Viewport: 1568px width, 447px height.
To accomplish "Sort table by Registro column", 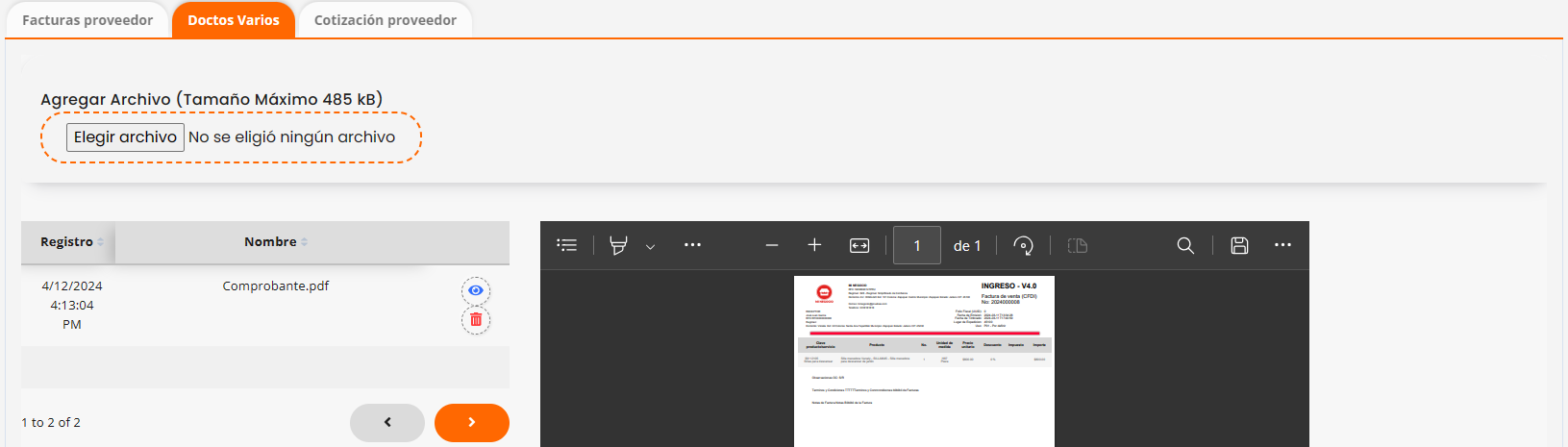I will [67, 242].
